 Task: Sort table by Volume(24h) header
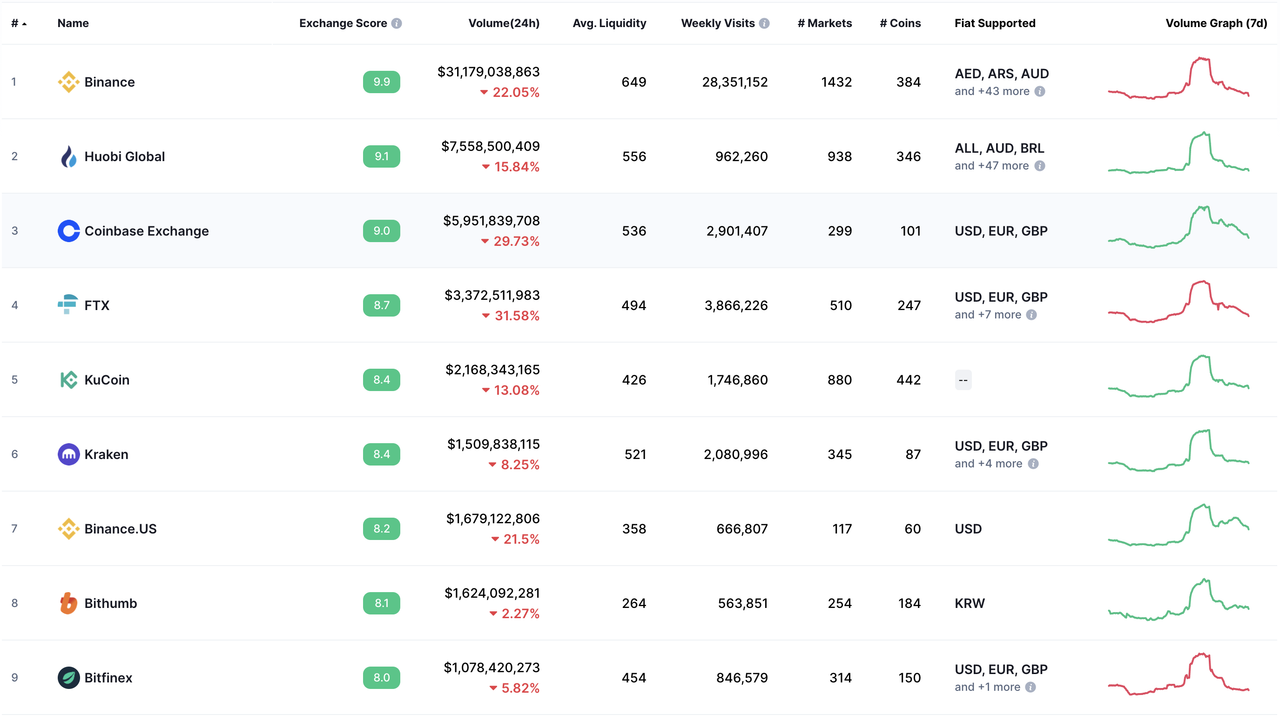point(504,23)
